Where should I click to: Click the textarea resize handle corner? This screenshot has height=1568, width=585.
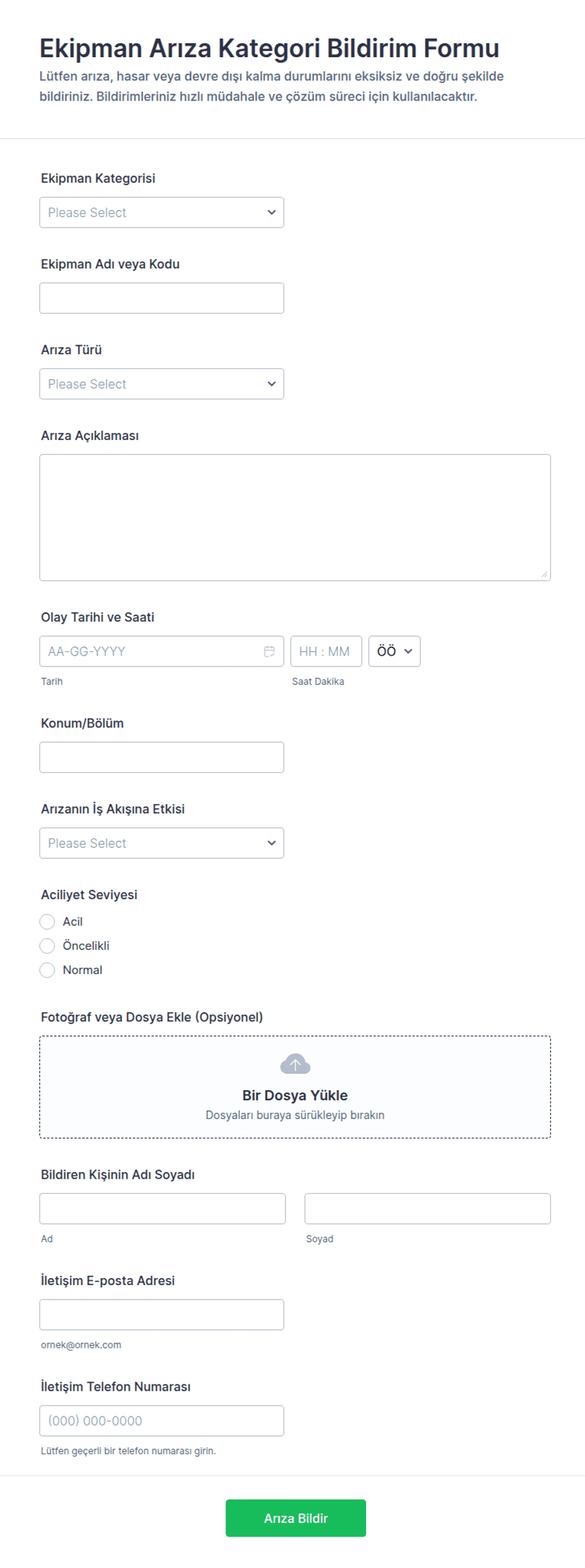(x=544, y=574)
